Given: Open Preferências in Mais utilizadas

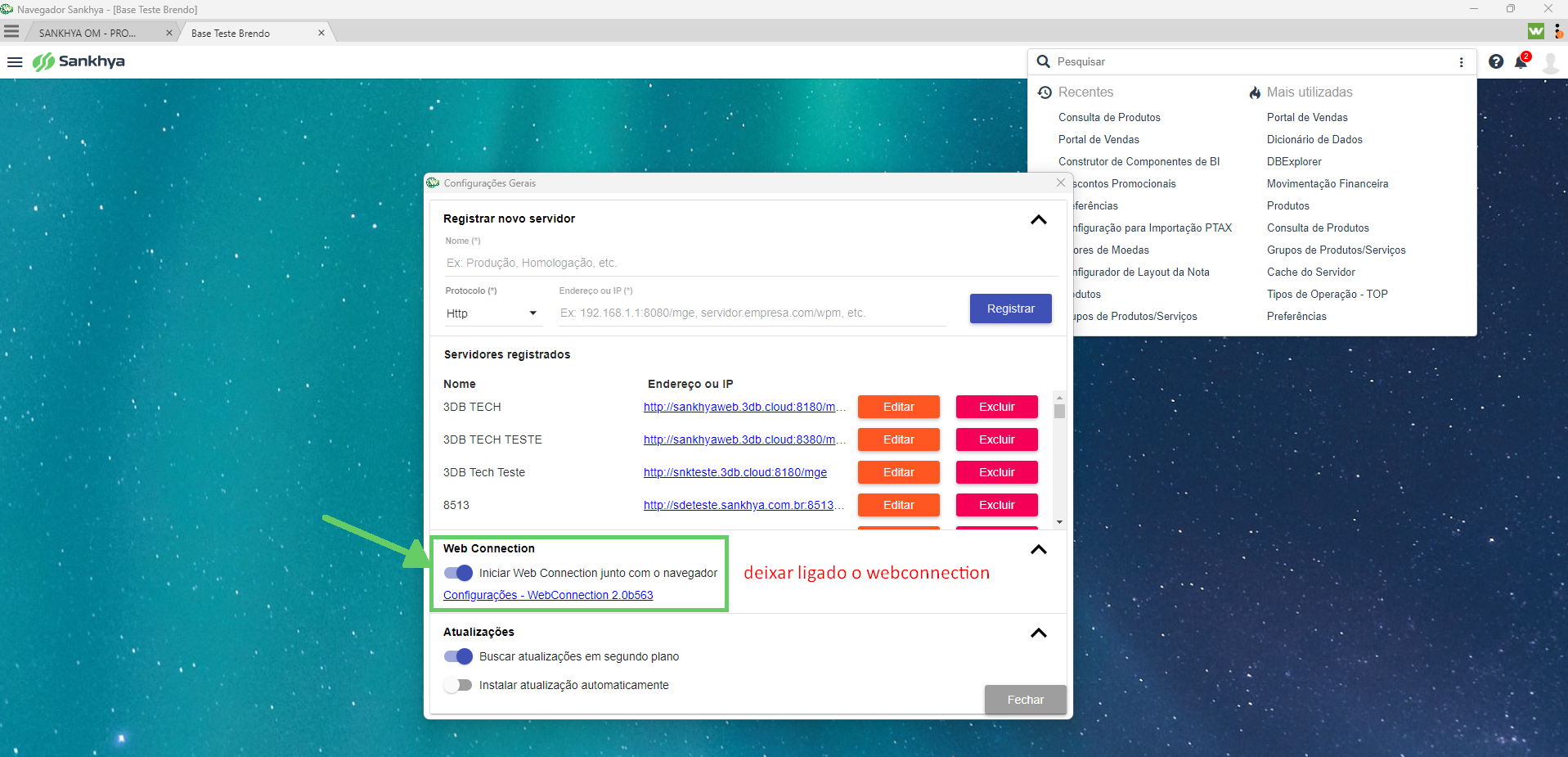Looking at the screenshot, I should coord(1296,316).
